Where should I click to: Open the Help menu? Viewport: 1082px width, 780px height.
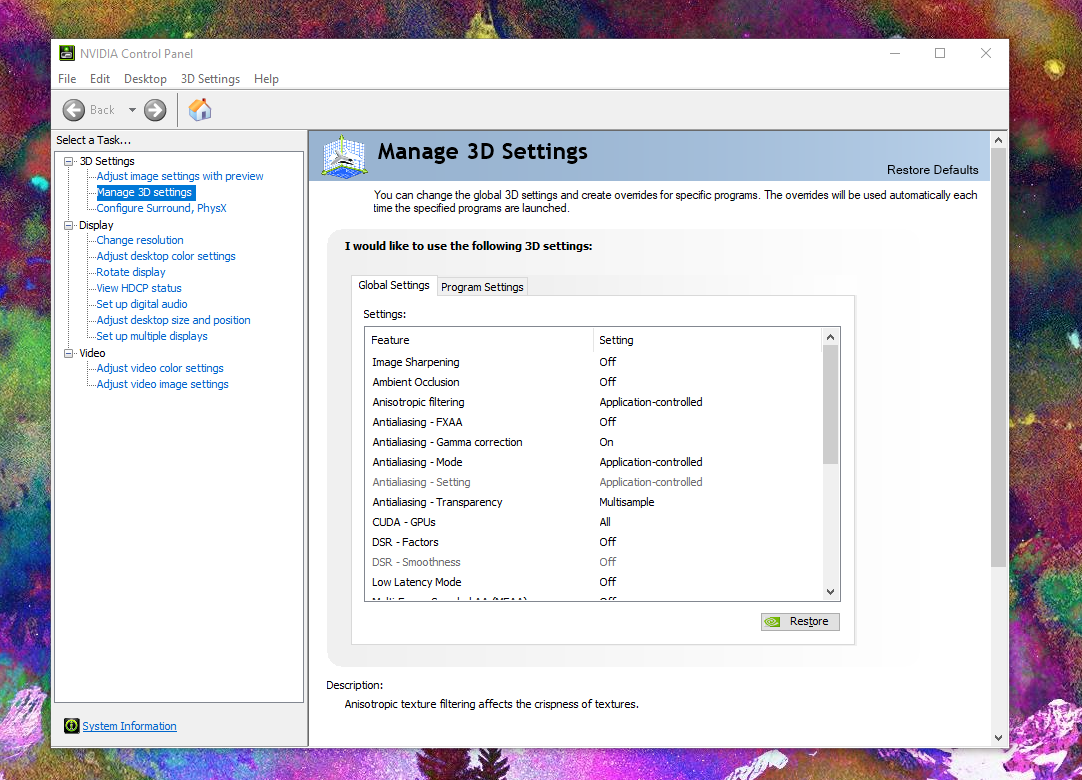[266, 79]
